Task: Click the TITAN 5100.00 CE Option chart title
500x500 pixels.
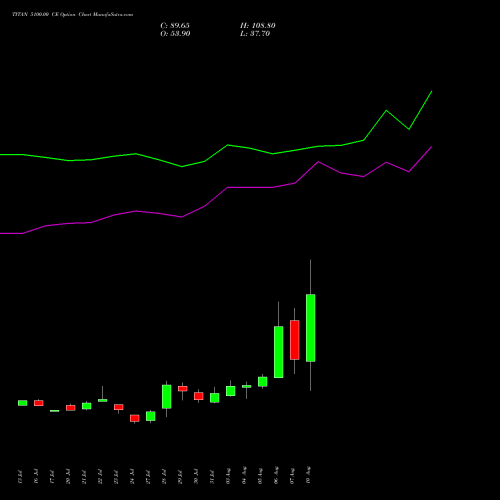Action: click(73, 14)
